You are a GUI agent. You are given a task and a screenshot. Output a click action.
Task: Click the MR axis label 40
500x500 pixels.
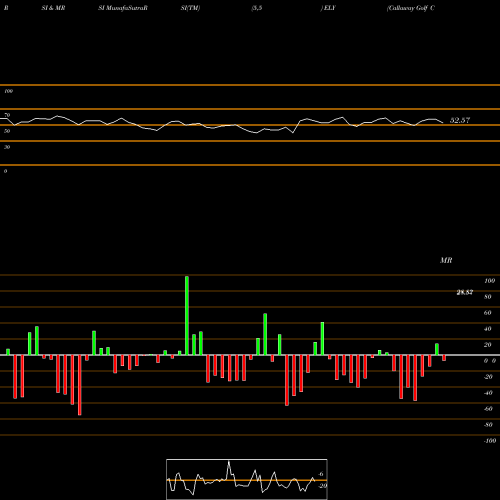pyautogui.click(x=488, y=329)
